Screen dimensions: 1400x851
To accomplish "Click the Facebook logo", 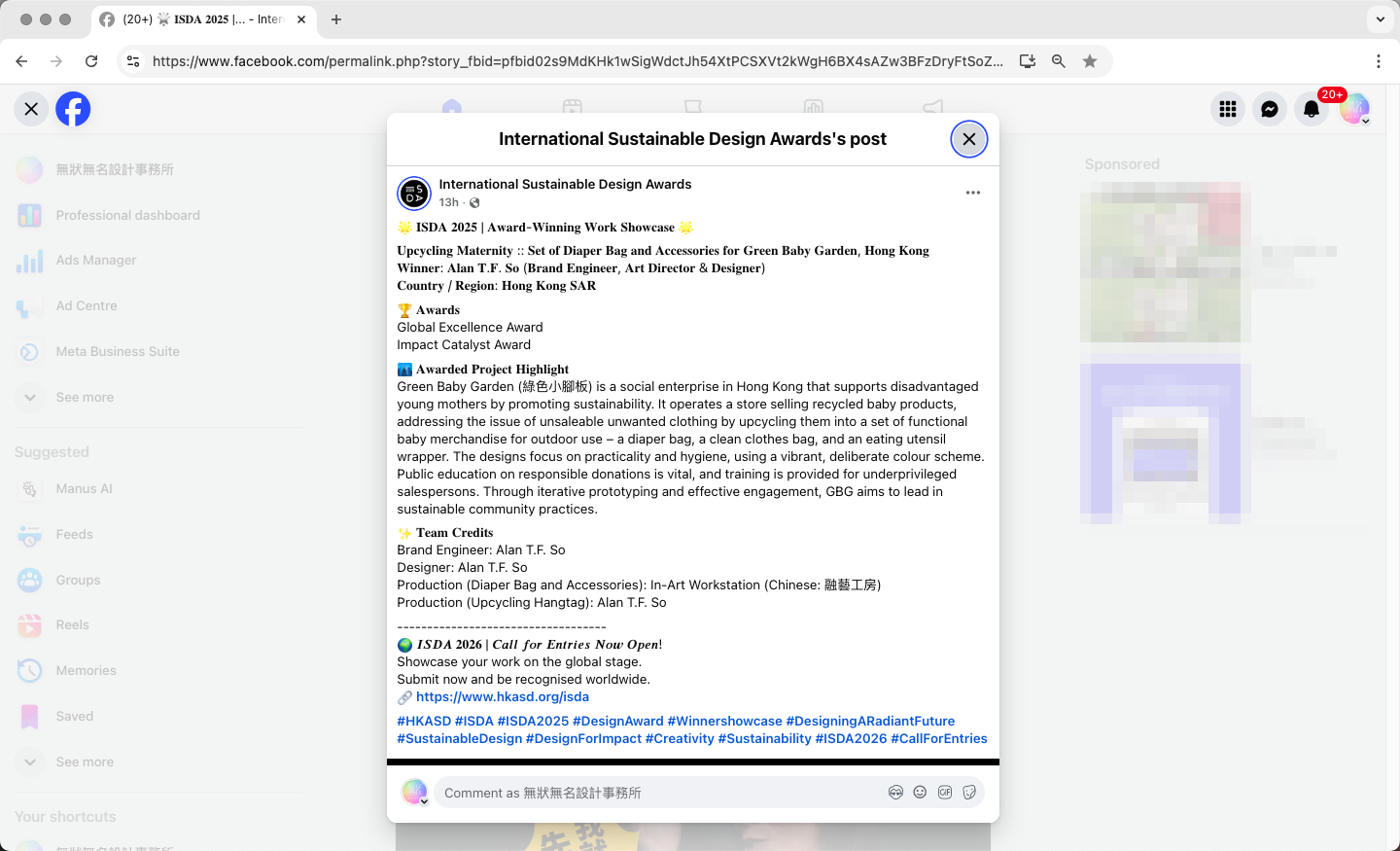I will 73,109.
